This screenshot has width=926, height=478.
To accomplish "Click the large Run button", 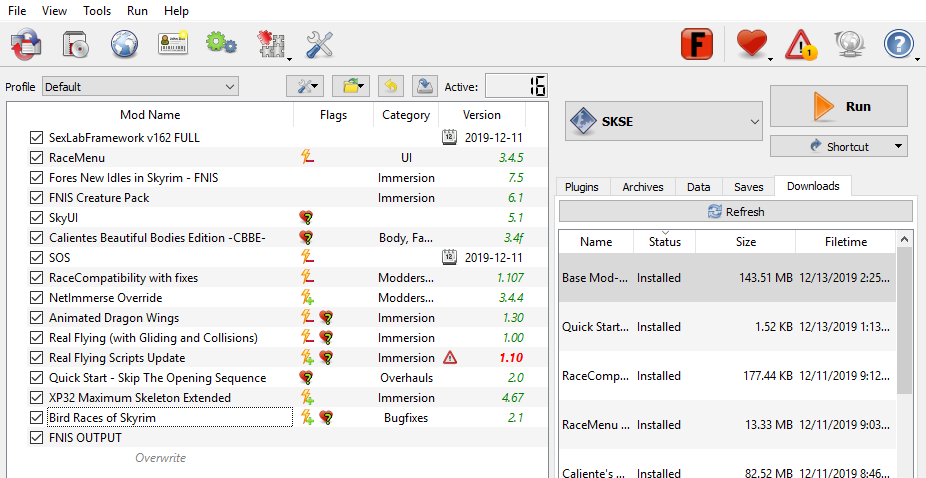I will click(839, 106).
